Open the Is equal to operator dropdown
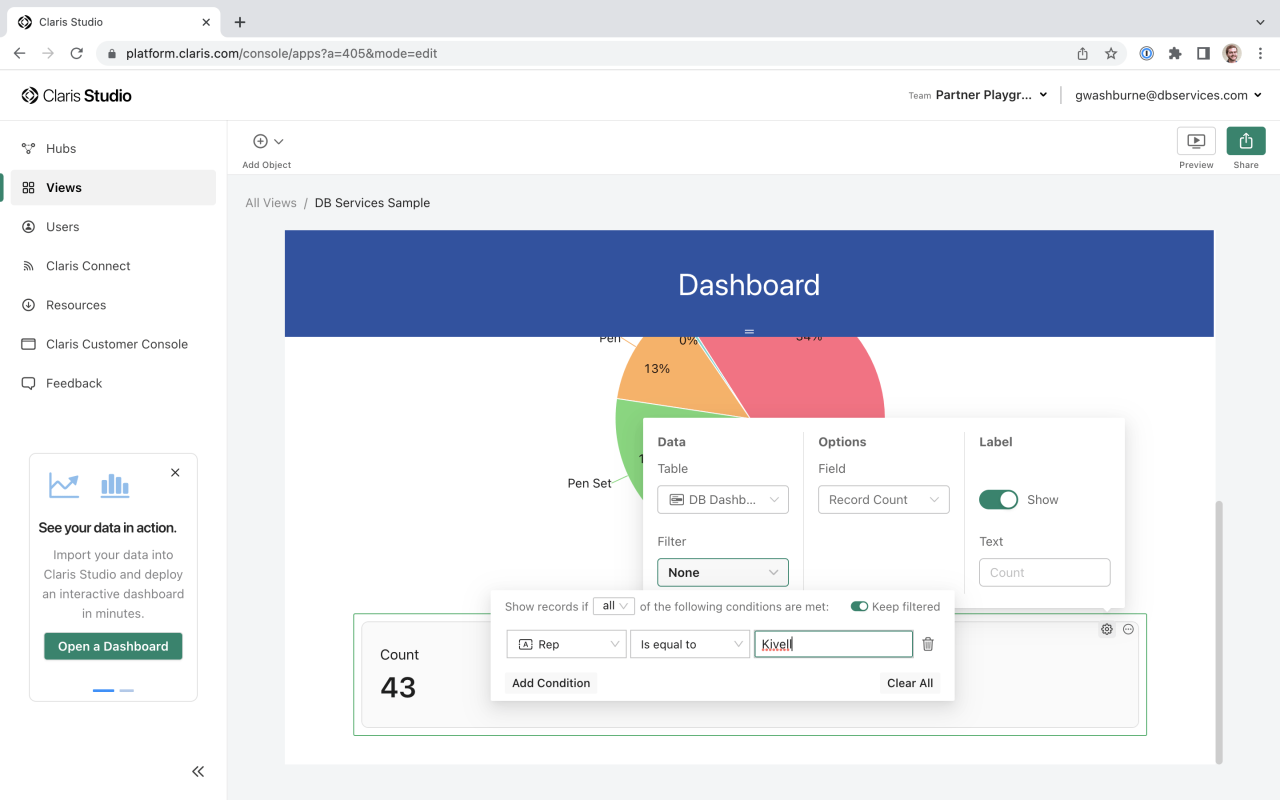 690,644
